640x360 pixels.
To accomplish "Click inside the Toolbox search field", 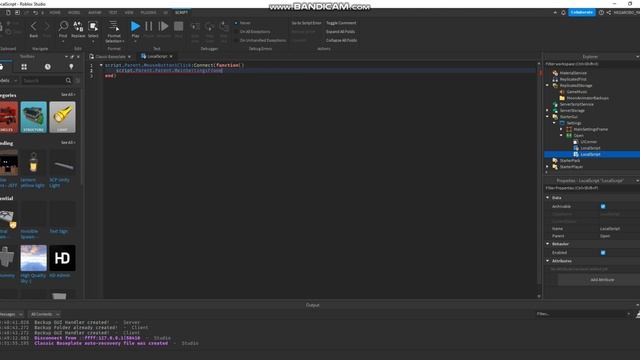I will point(43,81).
